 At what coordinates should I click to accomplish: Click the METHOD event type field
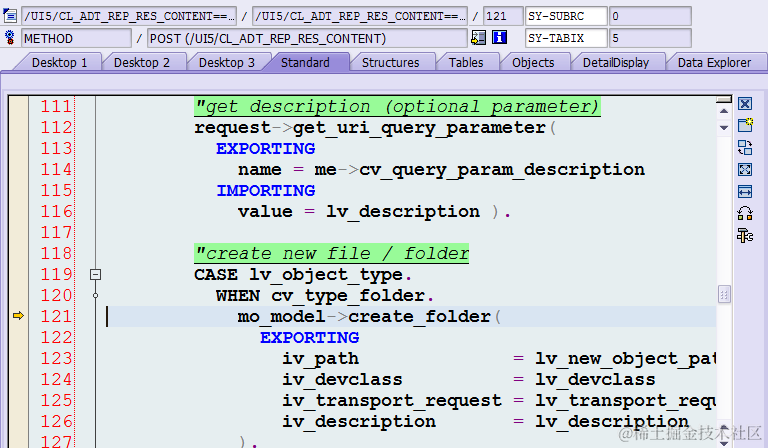pos(76,38)
